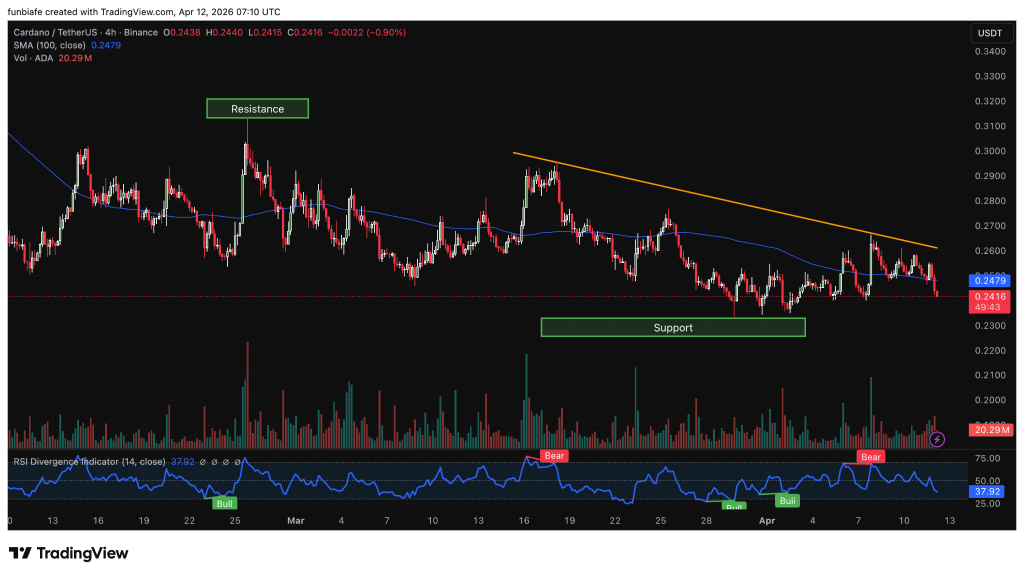Click the red 0.2416 current price tag
This screenshot has height=576, width=1024.
[987, 297]
